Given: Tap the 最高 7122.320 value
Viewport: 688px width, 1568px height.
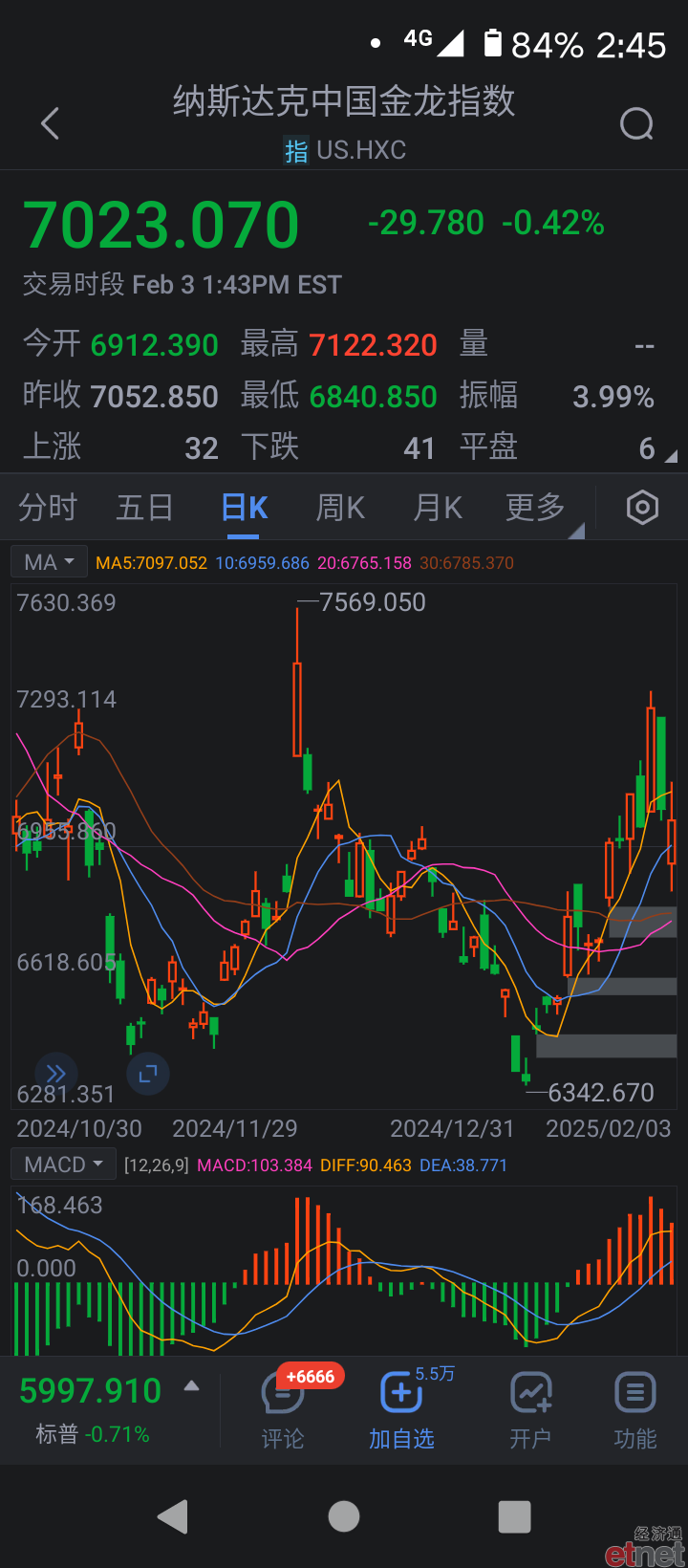Looking at the screenshot, I should [373, 345].
